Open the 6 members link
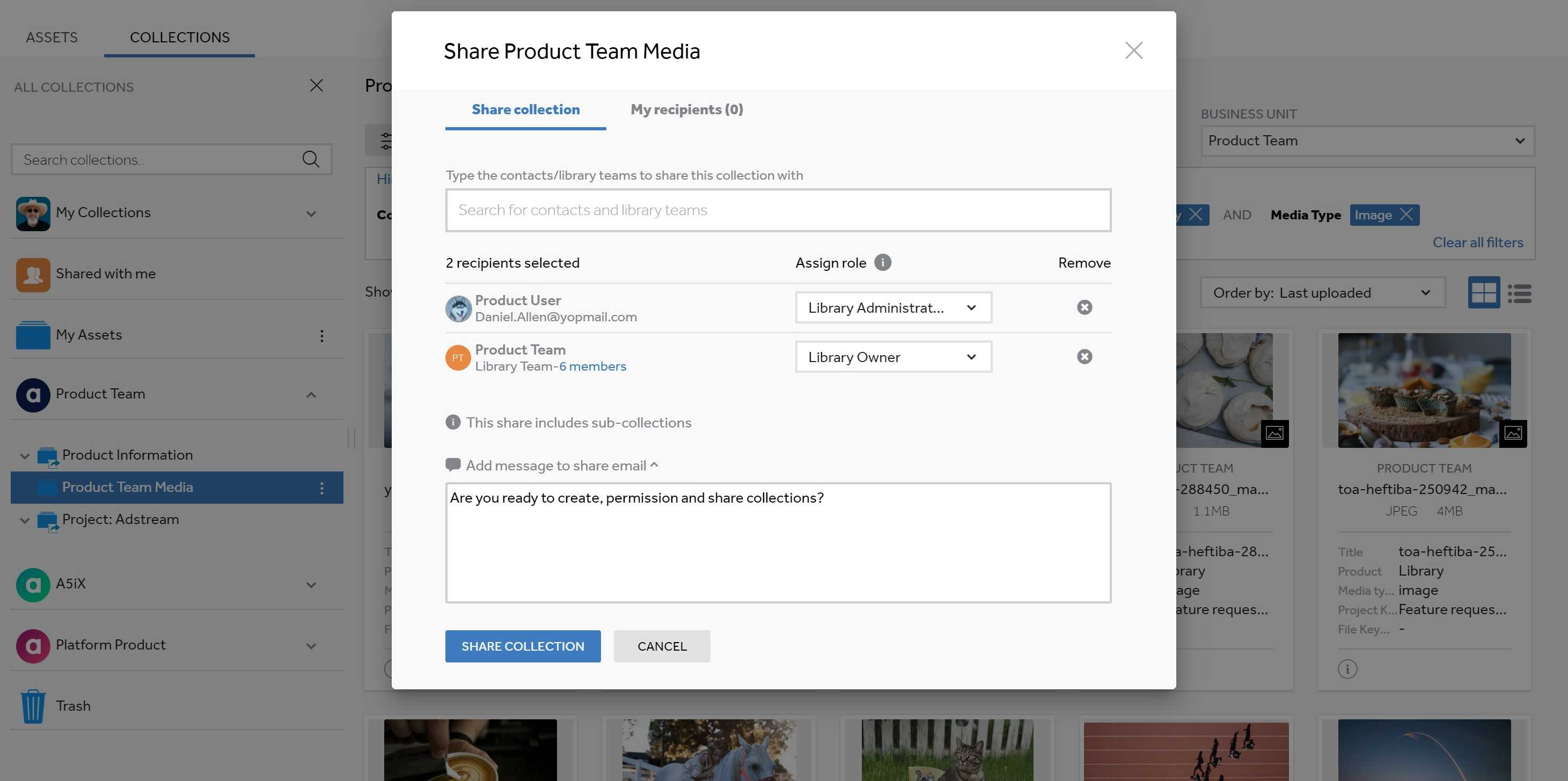The height and width of the screenshot is (781, 1568). coord(593,366)
